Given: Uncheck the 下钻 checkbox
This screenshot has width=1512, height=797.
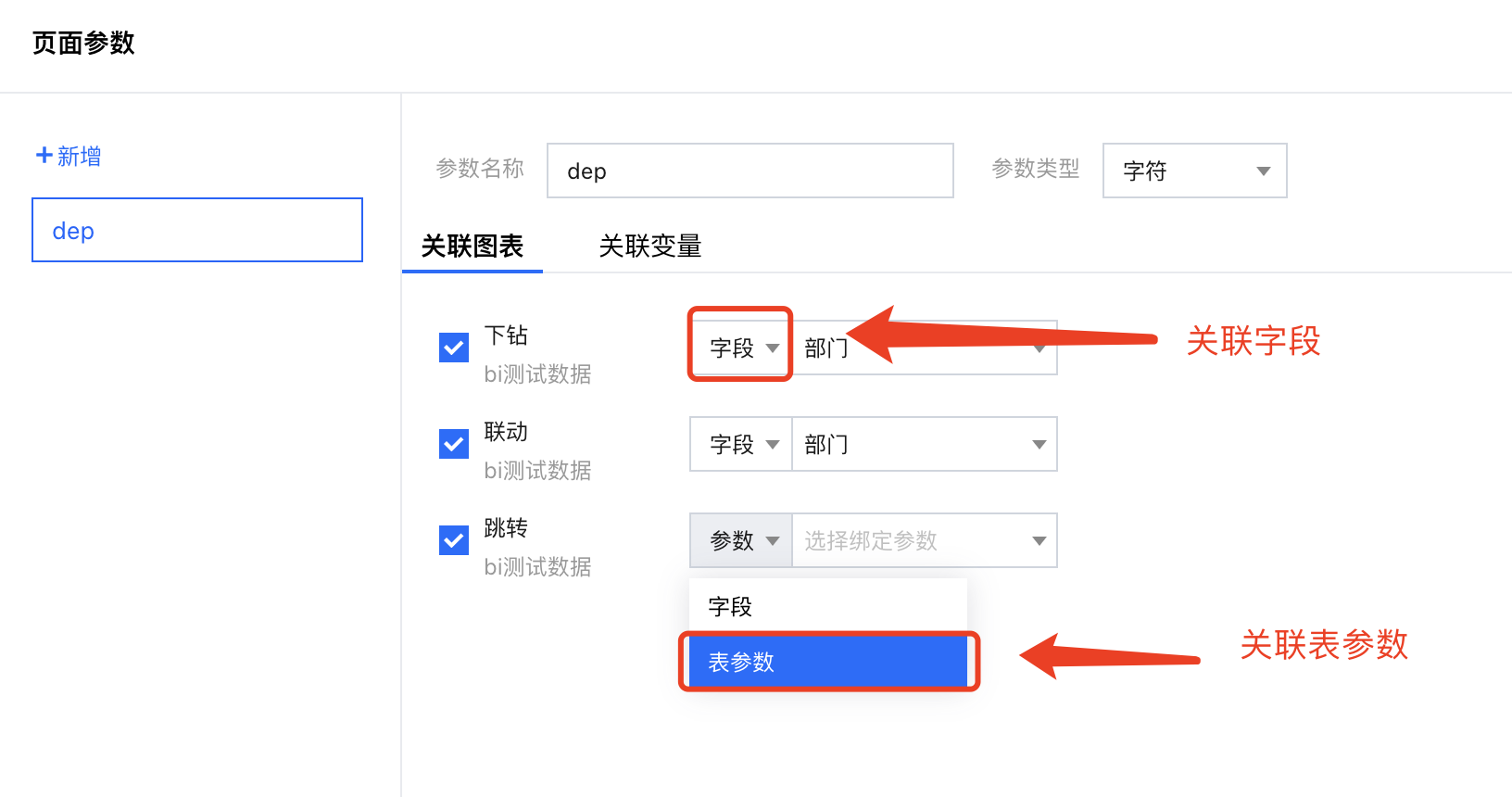Looking at the screenshot, I should click(x=454, y=348).
